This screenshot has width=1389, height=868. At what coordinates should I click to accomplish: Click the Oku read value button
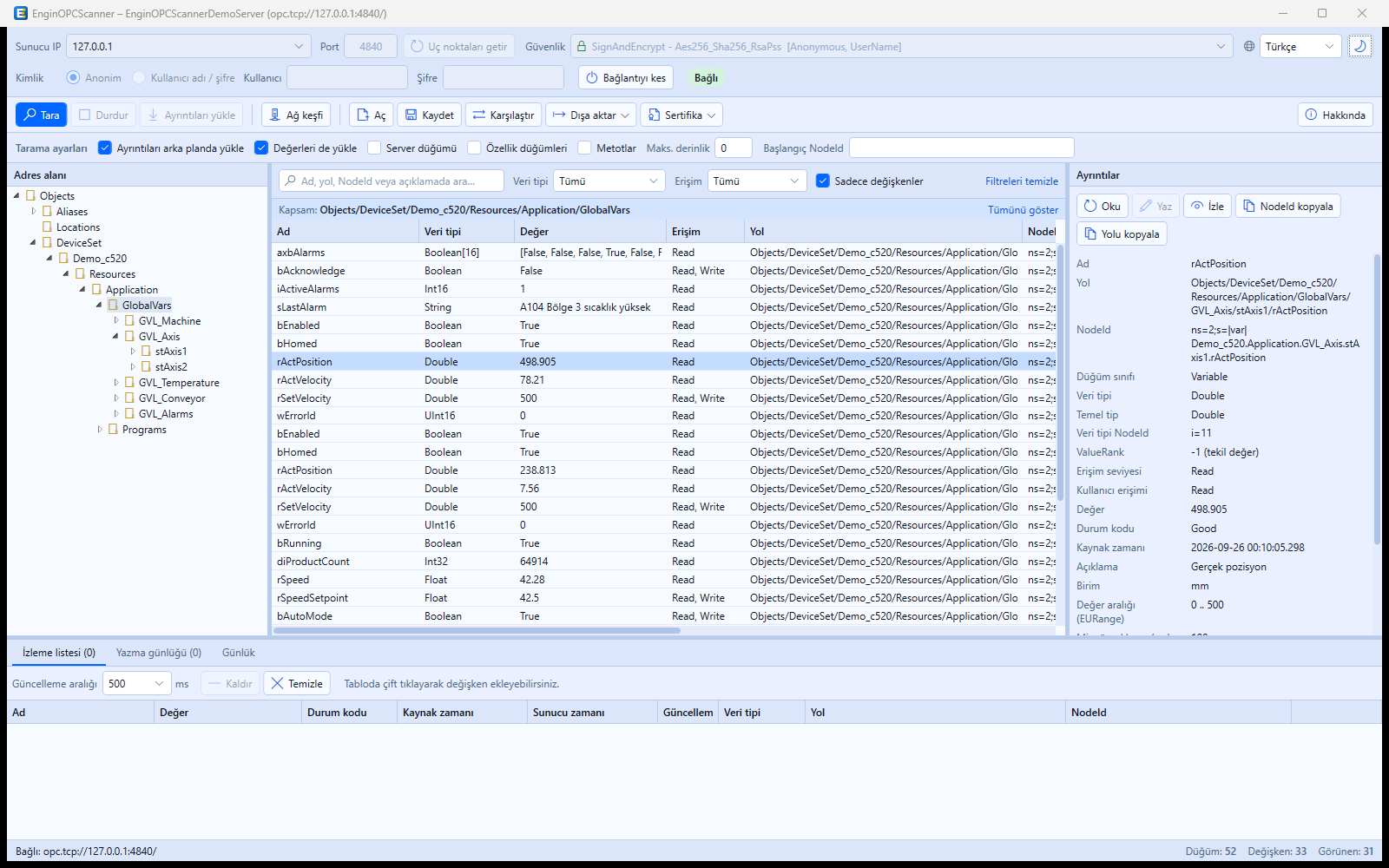[1103, 206]
